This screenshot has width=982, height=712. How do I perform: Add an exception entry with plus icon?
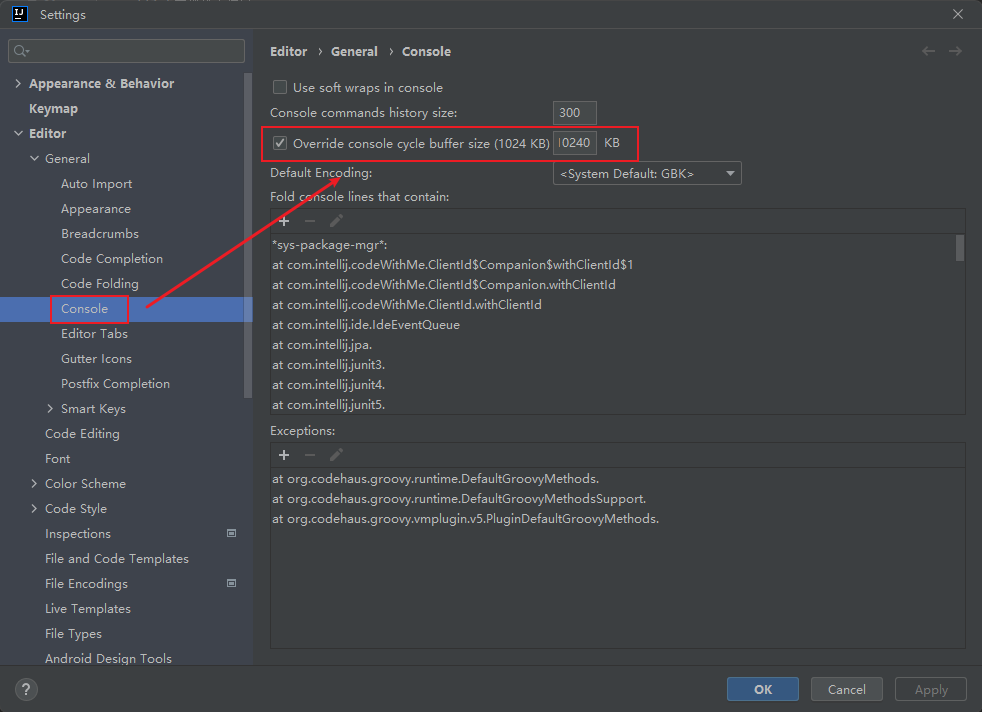tap(284, 455)
